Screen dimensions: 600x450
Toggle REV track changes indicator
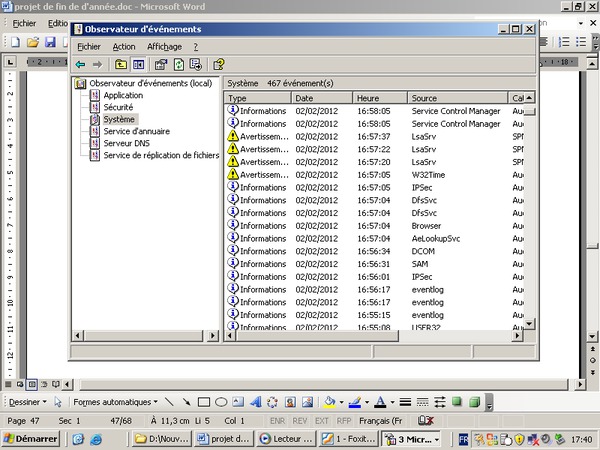(x=300, y=421)
